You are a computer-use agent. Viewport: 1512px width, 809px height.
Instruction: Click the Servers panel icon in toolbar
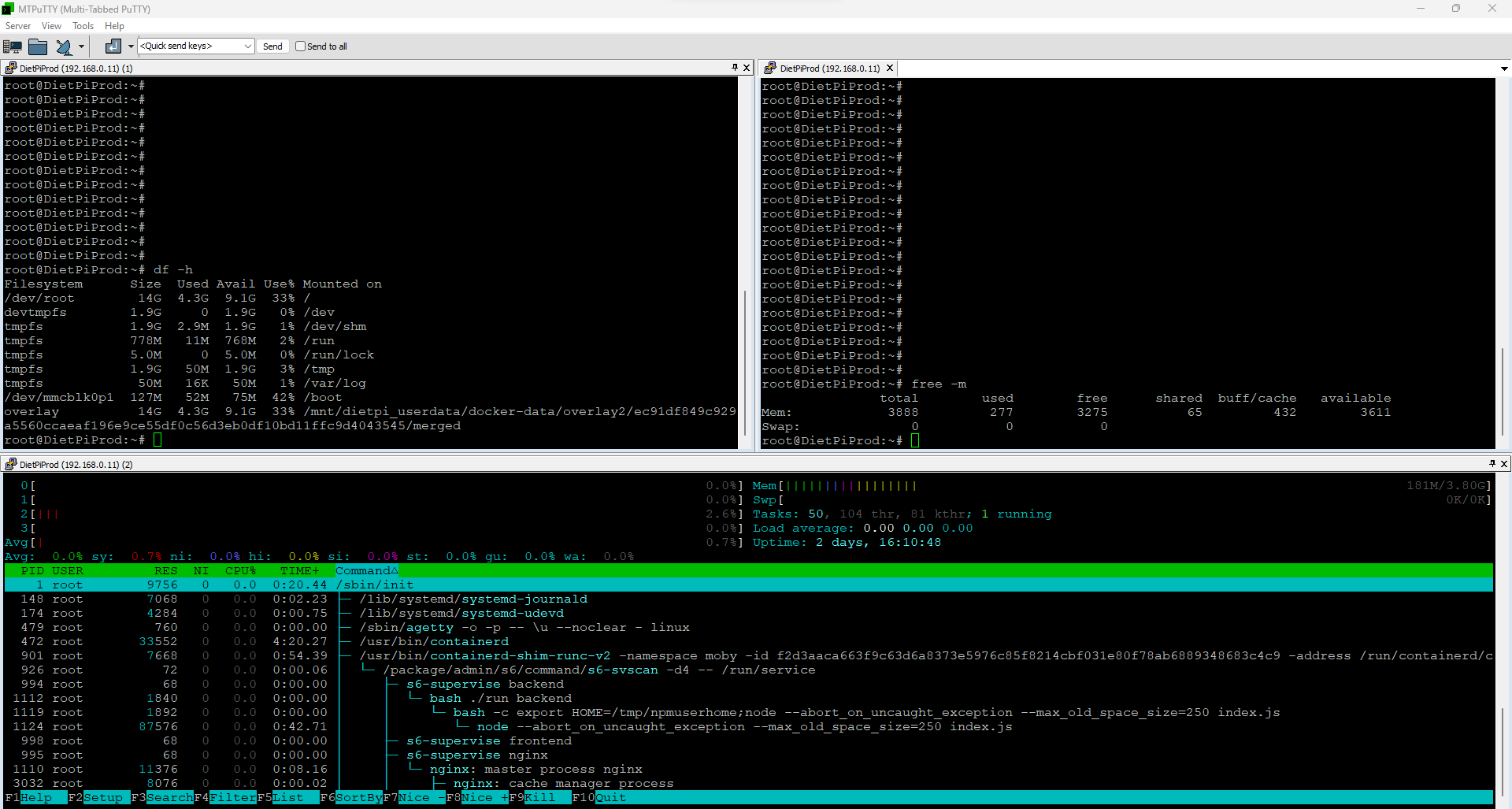point(13,46)
